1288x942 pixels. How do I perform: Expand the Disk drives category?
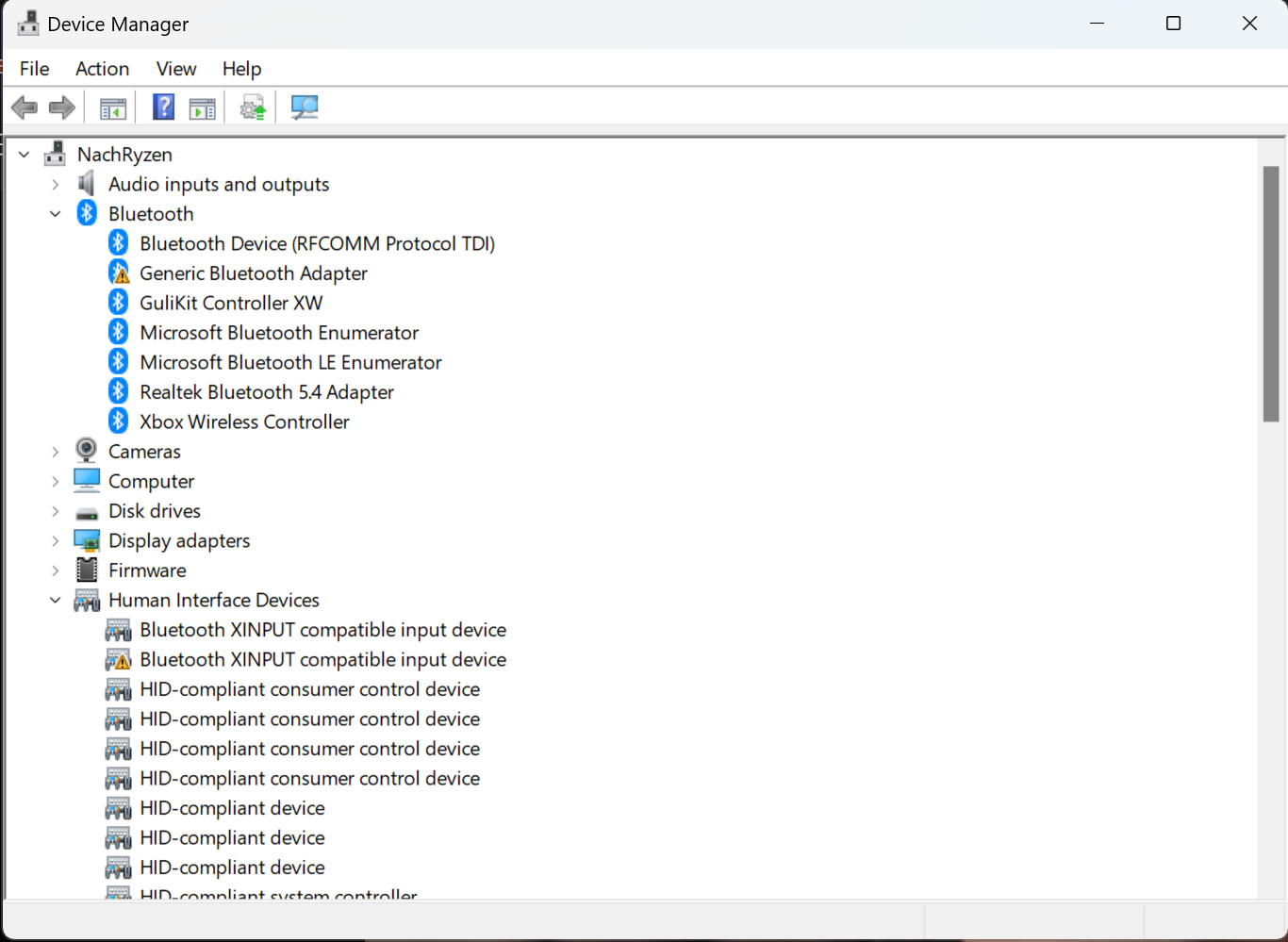pos(56,511)
